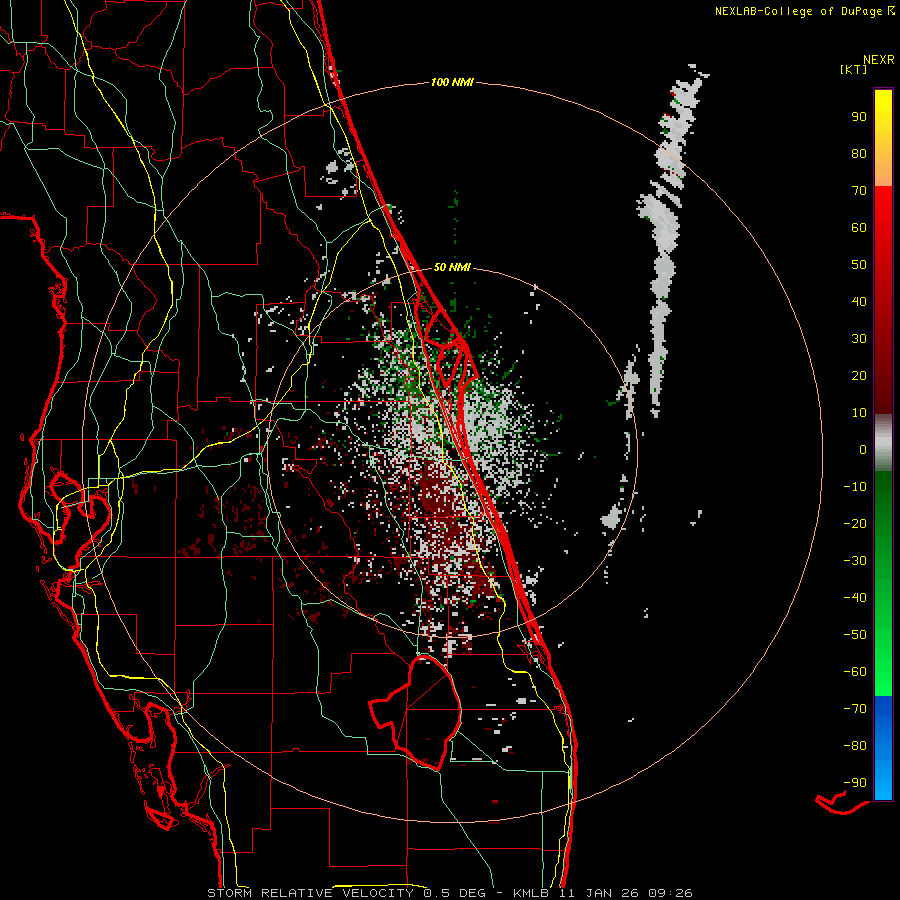Click the -40 value on velocity scale

855,598
